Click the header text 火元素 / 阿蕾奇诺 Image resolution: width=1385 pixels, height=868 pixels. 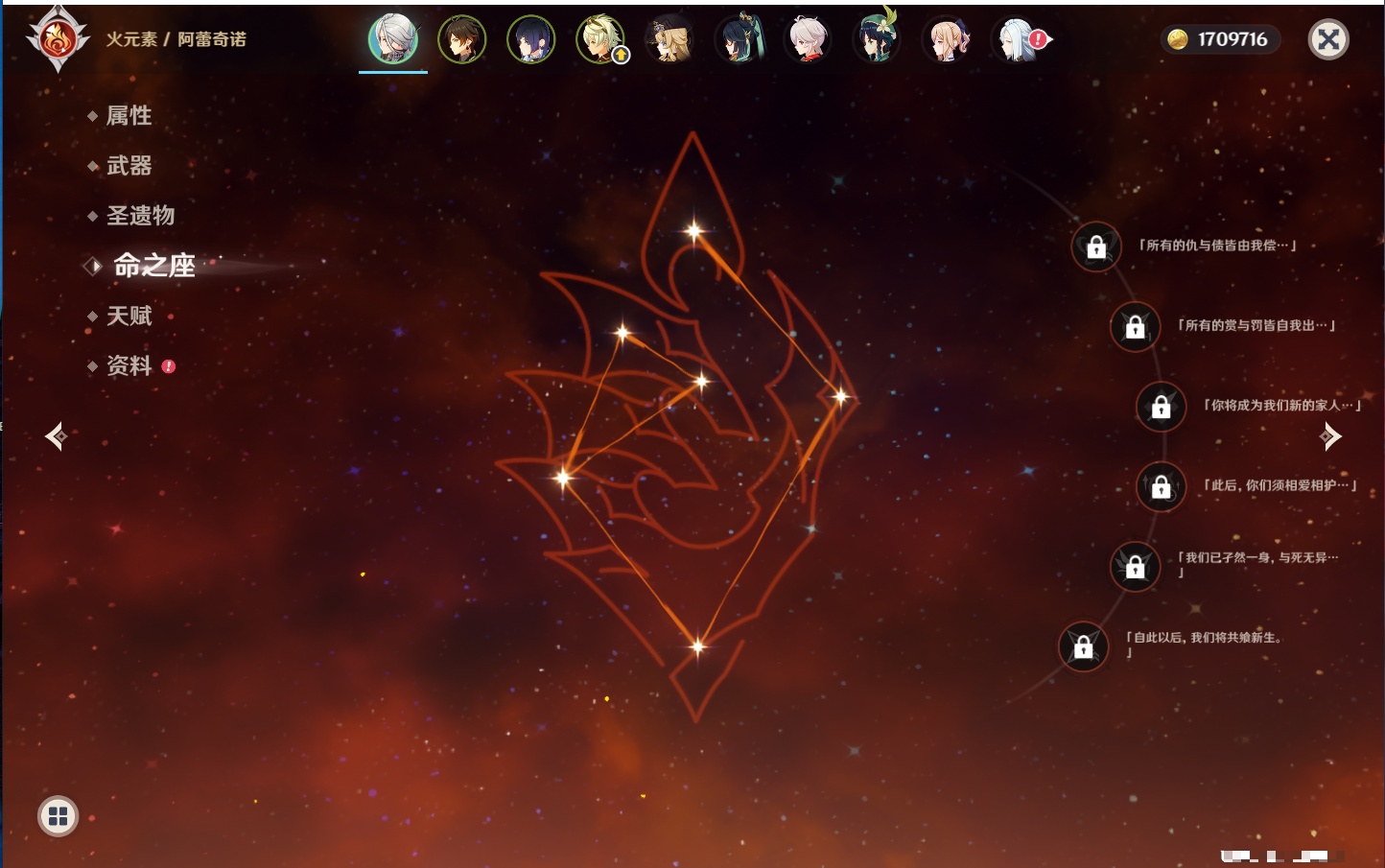click(x=176, y=39)
